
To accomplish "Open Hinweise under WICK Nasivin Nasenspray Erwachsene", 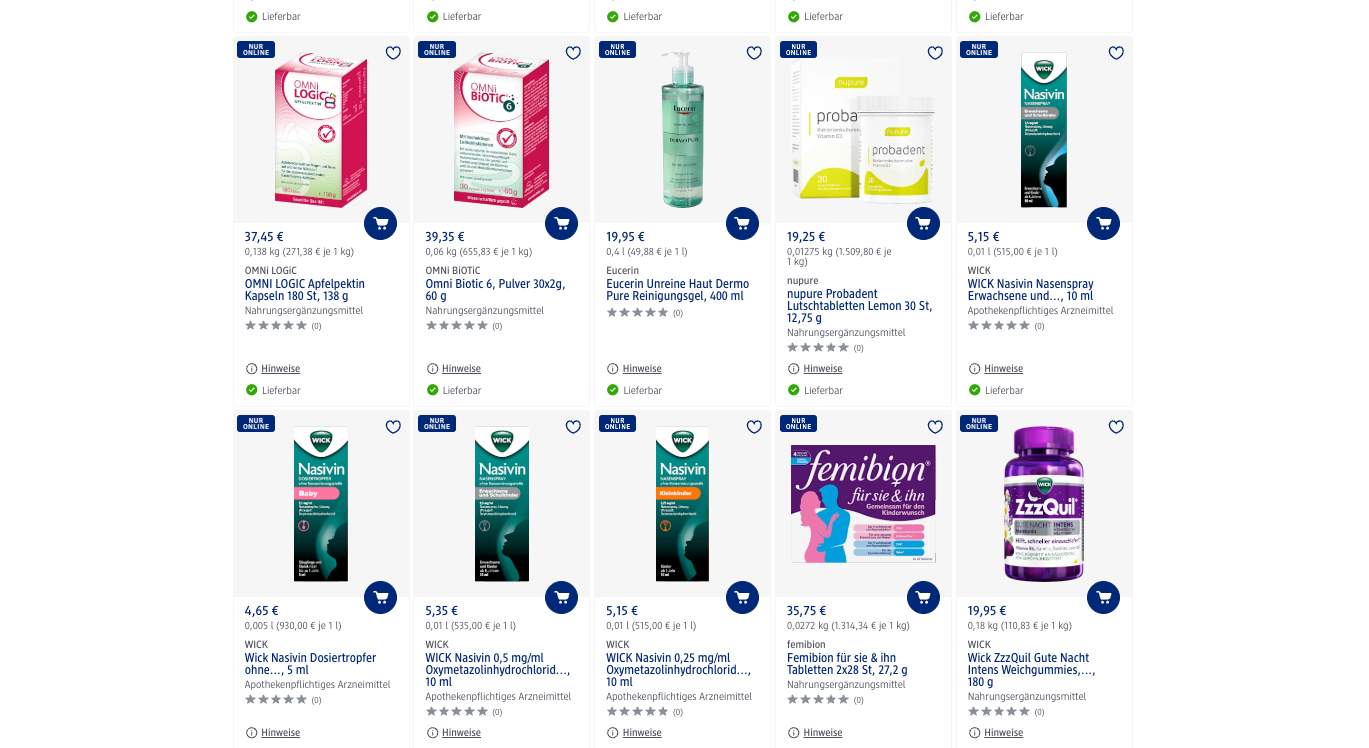I will coord(996,369).
